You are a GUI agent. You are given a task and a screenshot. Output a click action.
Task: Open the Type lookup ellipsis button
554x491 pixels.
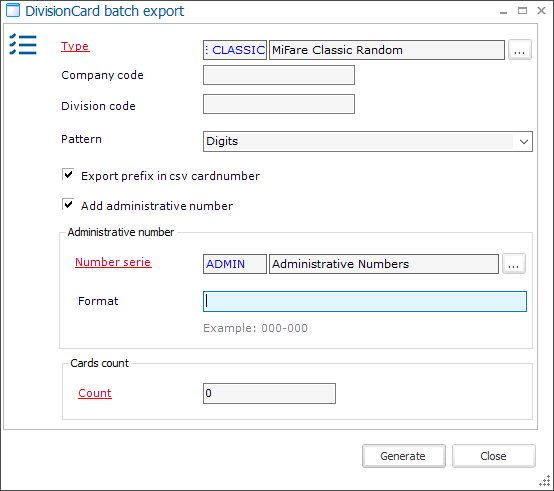pyautogui.click(x=519, y=50)
